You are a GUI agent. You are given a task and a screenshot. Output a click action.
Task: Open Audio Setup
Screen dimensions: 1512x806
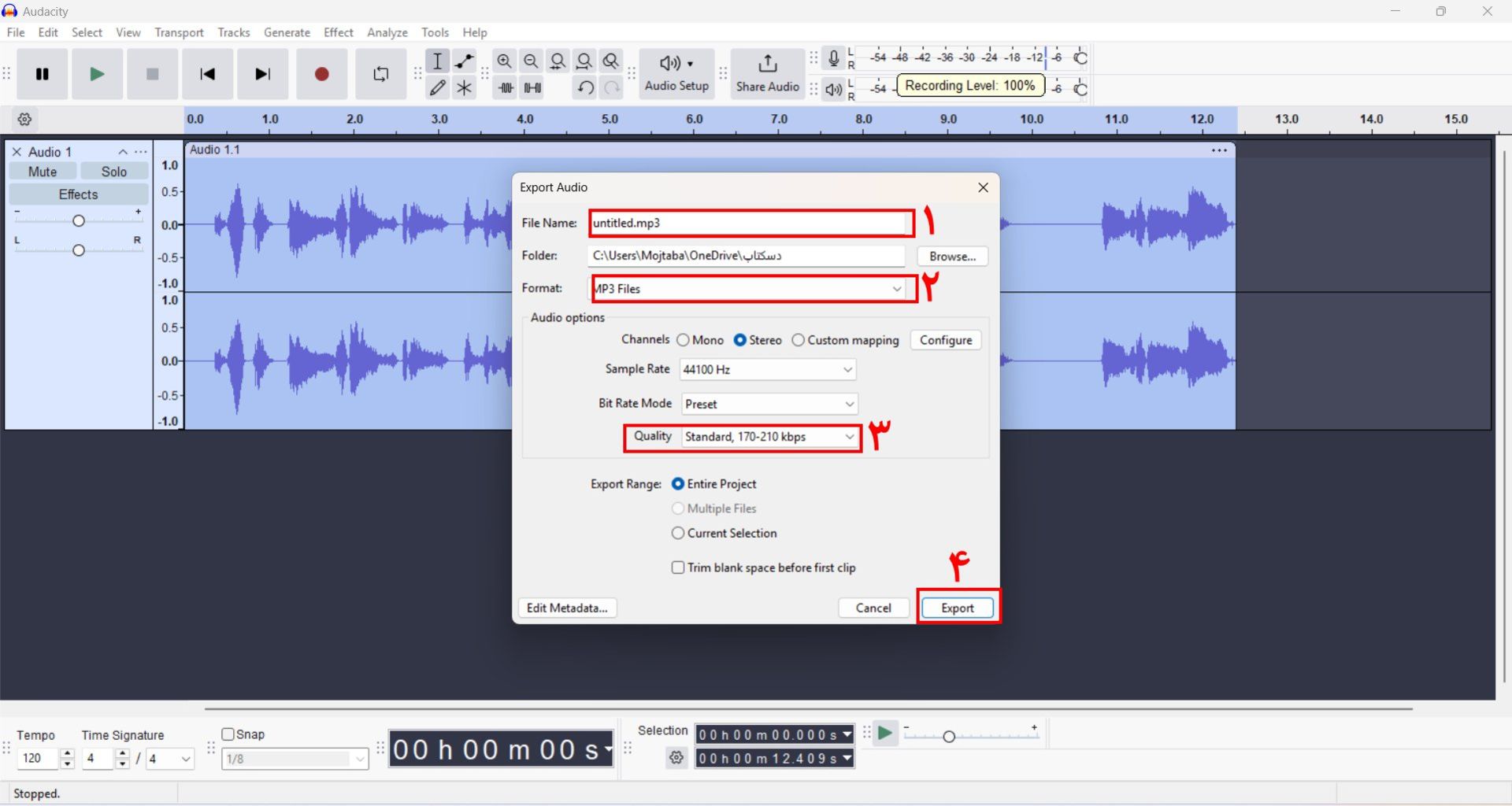tap(676, 74)
